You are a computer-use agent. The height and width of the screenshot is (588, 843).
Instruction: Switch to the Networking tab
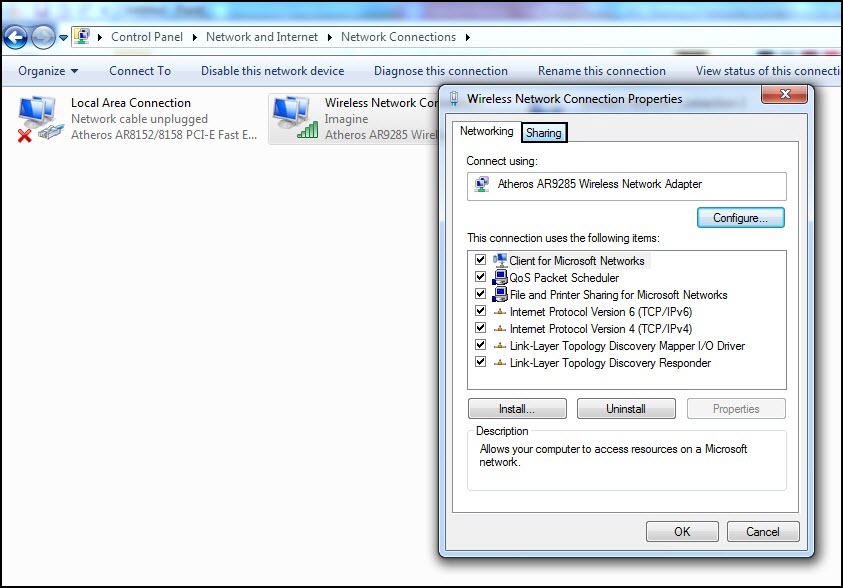pos(487,131)
